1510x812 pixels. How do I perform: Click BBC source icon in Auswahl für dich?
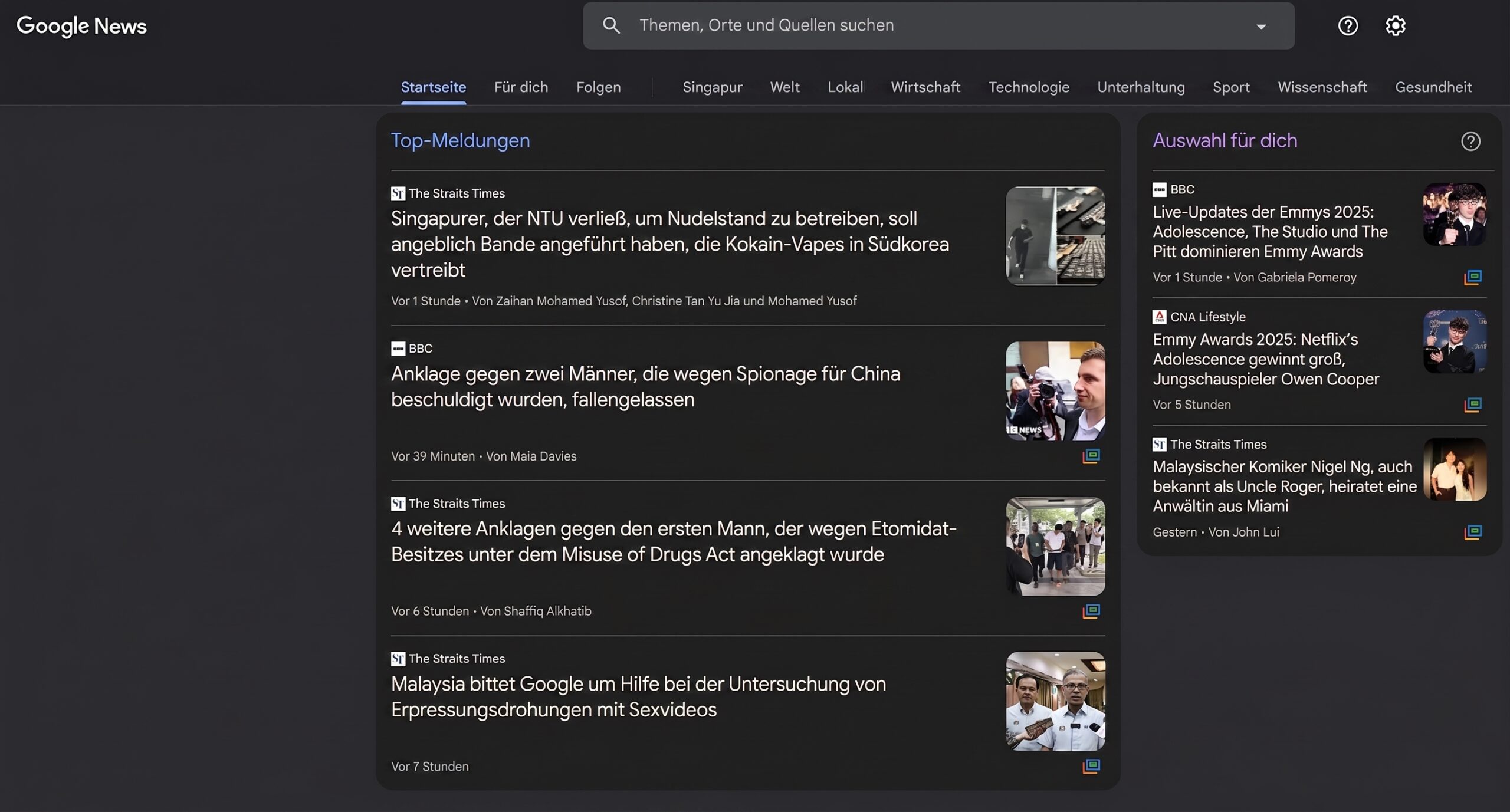pos(1160,189)
